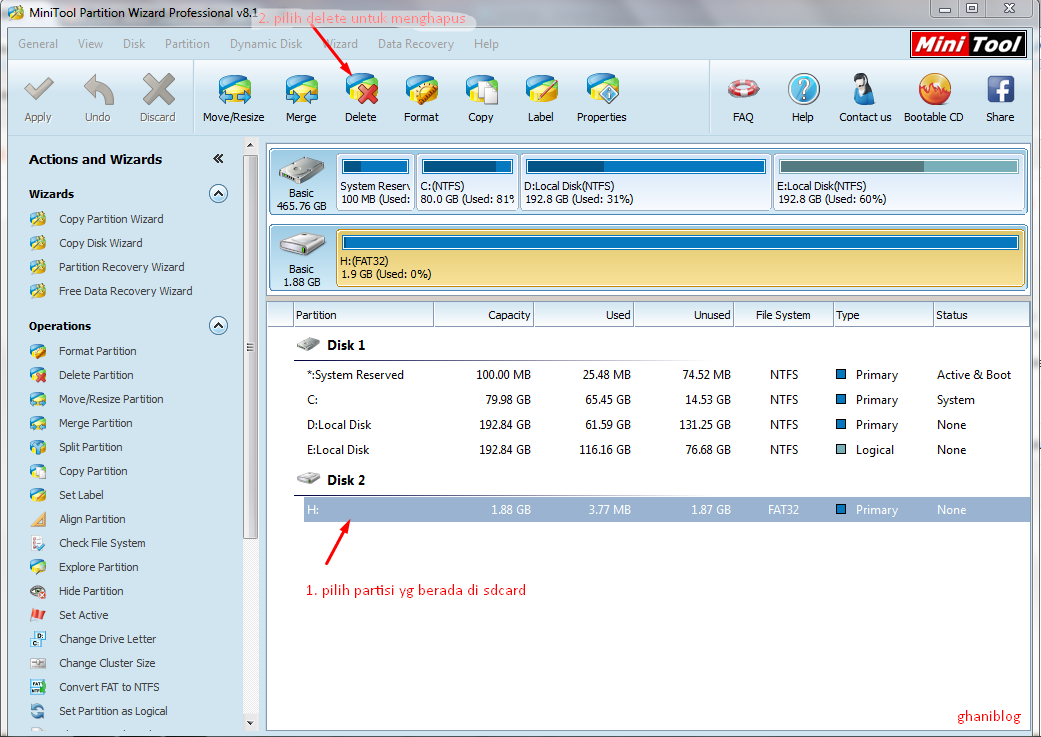Choose Split Partition operation
Image resolution: width=1041 pixels, height=737 pixels.
90,447
